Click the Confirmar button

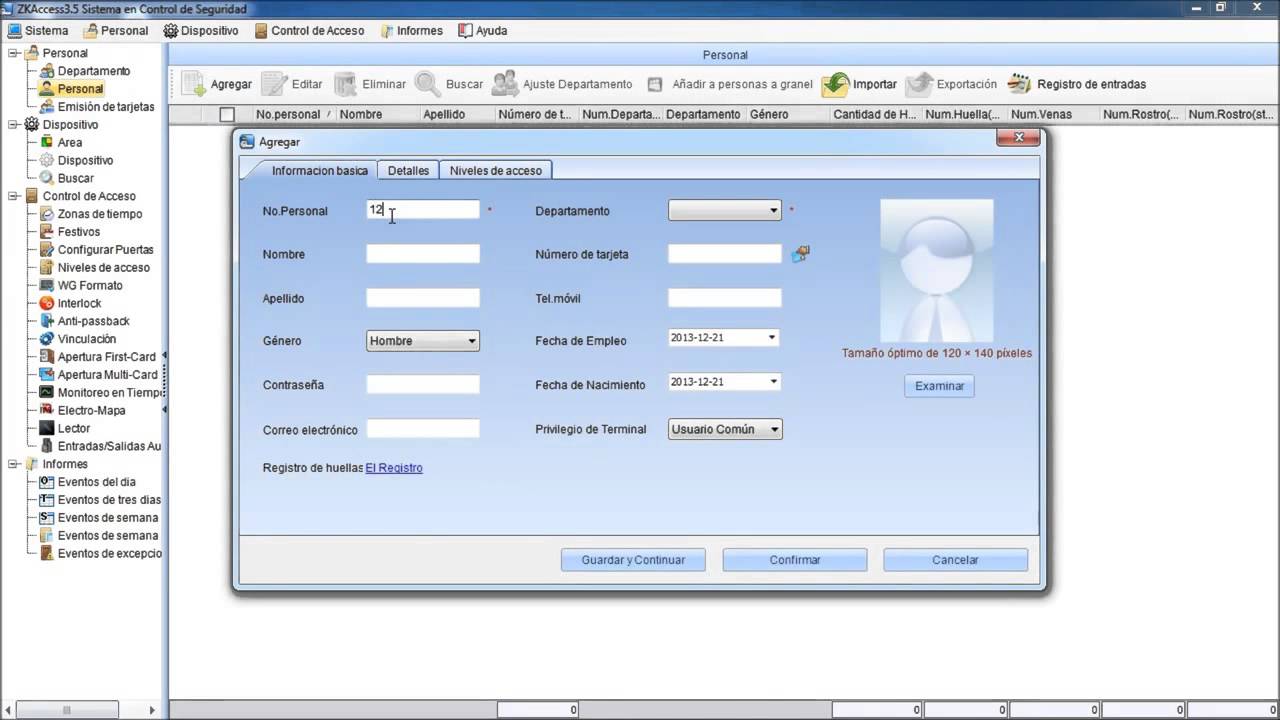pos(795,560)
